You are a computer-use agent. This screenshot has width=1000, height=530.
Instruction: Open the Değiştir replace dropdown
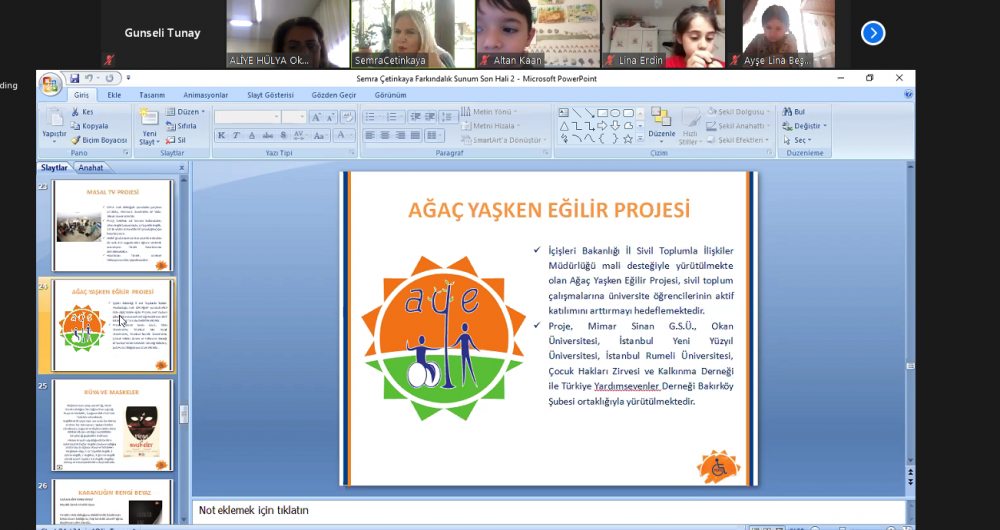point(805,126)
